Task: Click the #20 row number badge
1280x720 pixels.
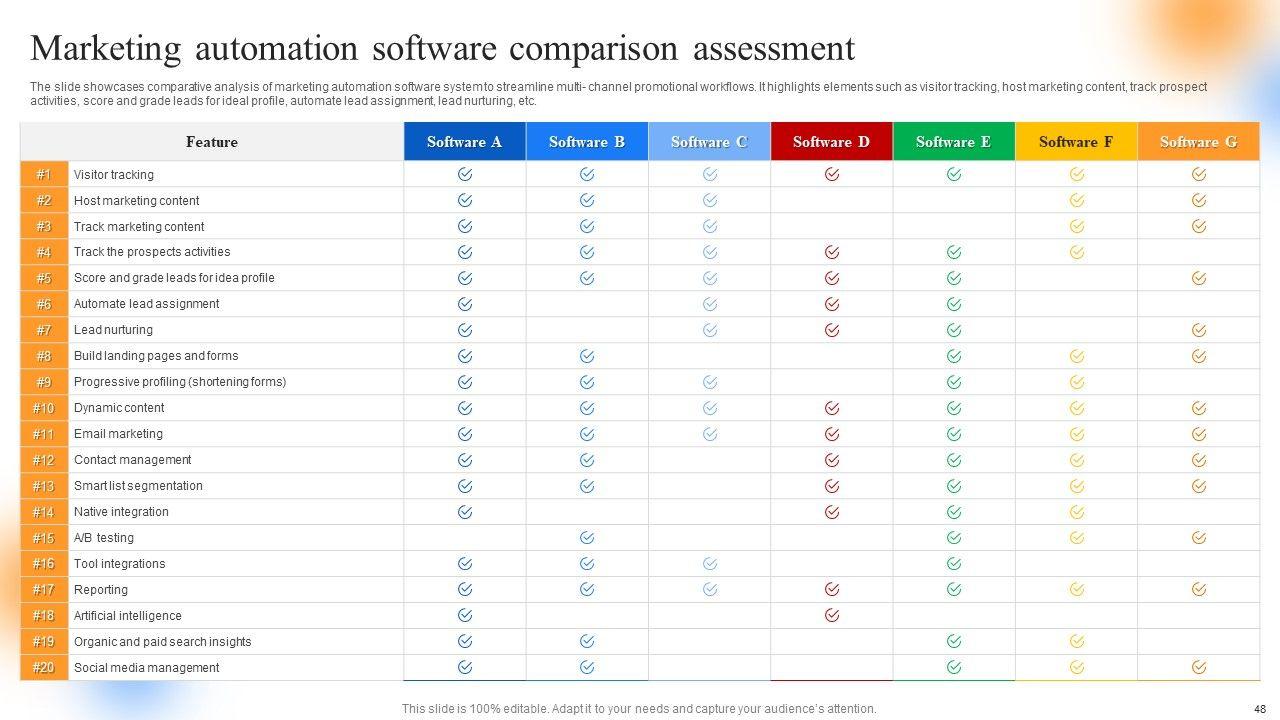Action: (44, 667)
